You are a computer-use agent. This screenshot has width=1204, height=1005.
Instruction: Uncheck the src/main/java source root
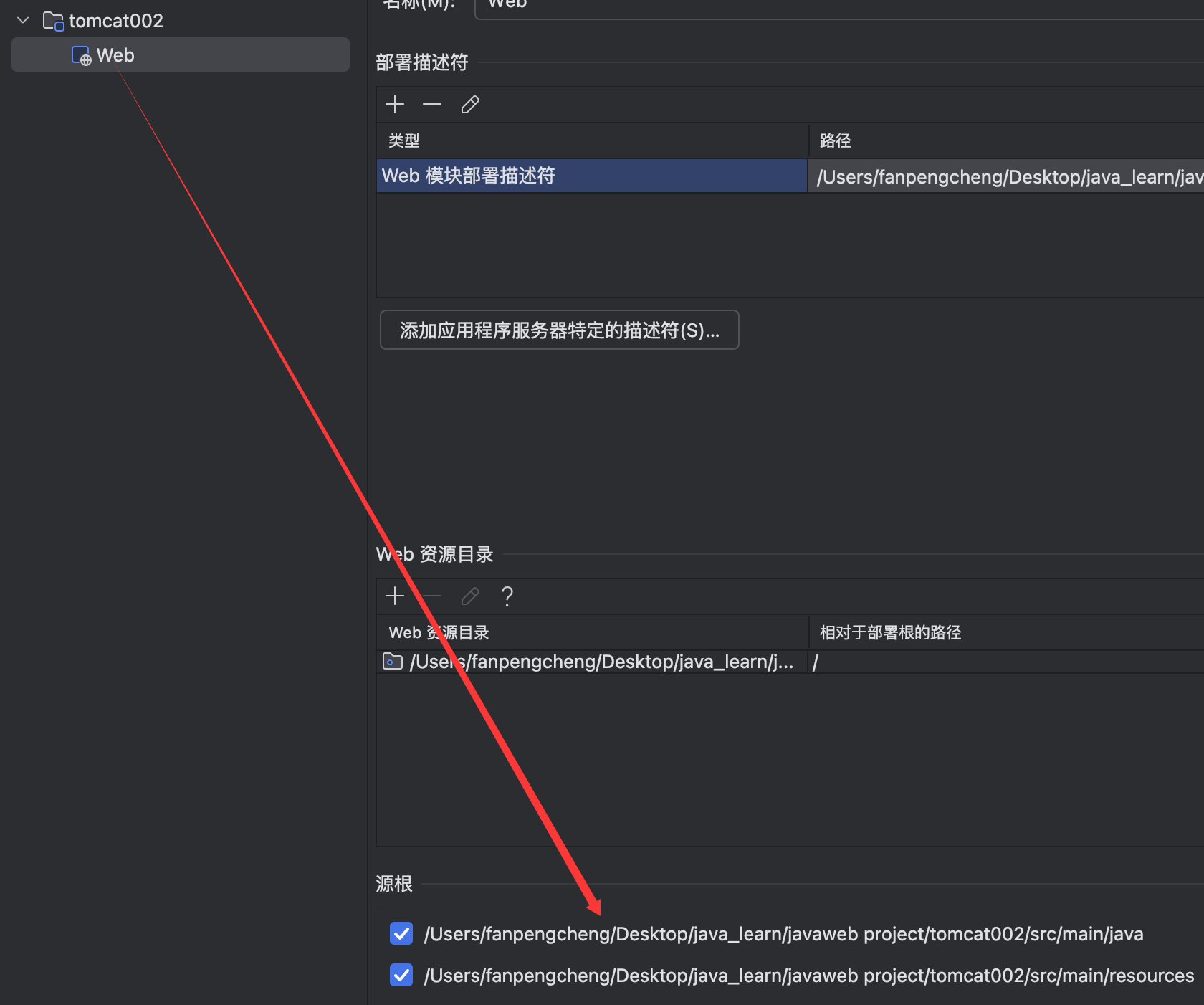click(x=401, y=933)
